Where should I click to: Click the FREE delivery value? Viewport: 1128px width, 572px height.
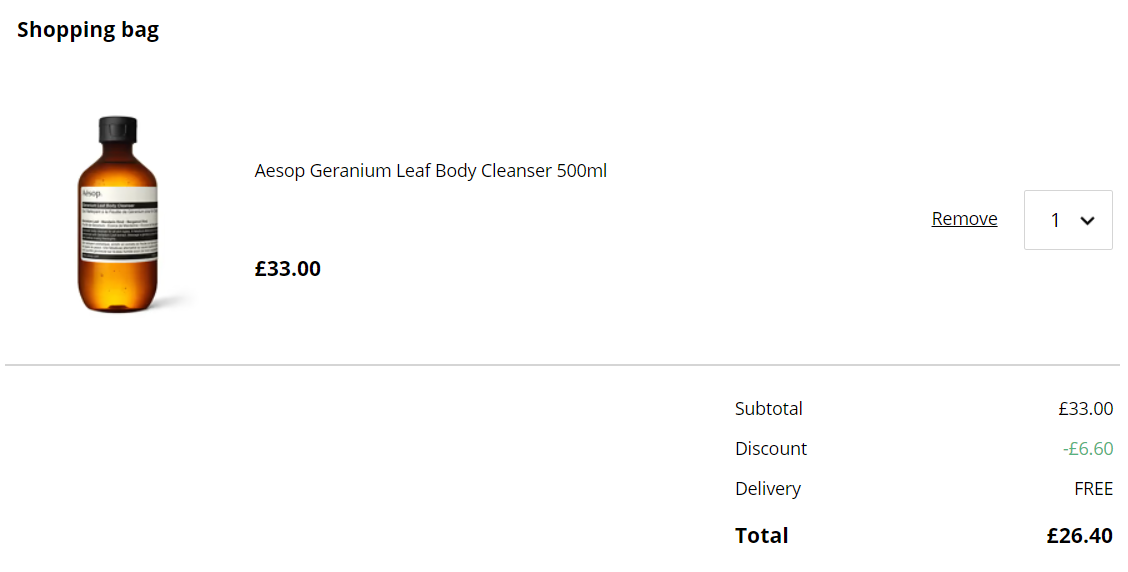tap(1093, 489)
